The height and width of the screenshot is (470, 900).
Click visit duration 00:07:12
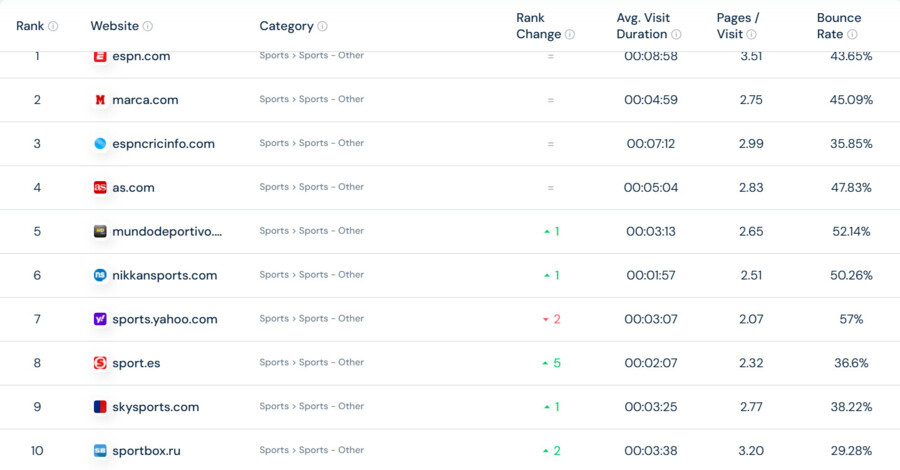click(x=651, y=143)
